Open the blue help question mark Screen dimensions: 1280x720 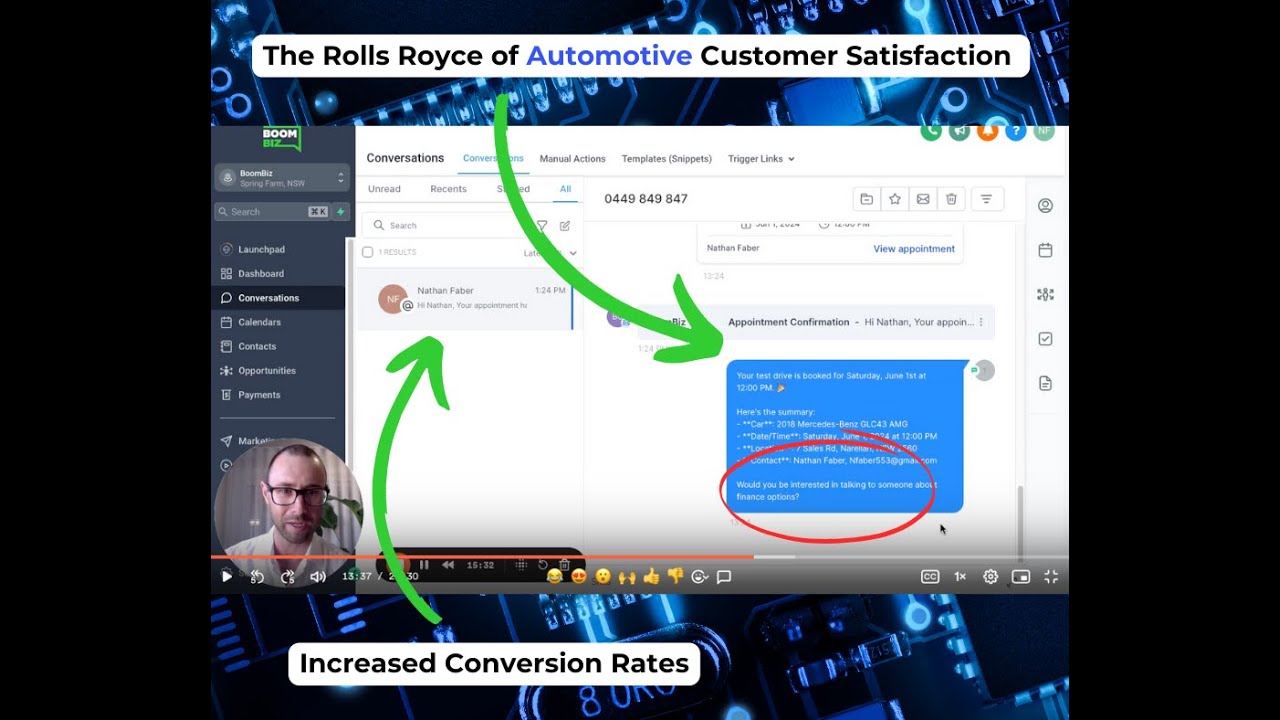point(1015,131)
